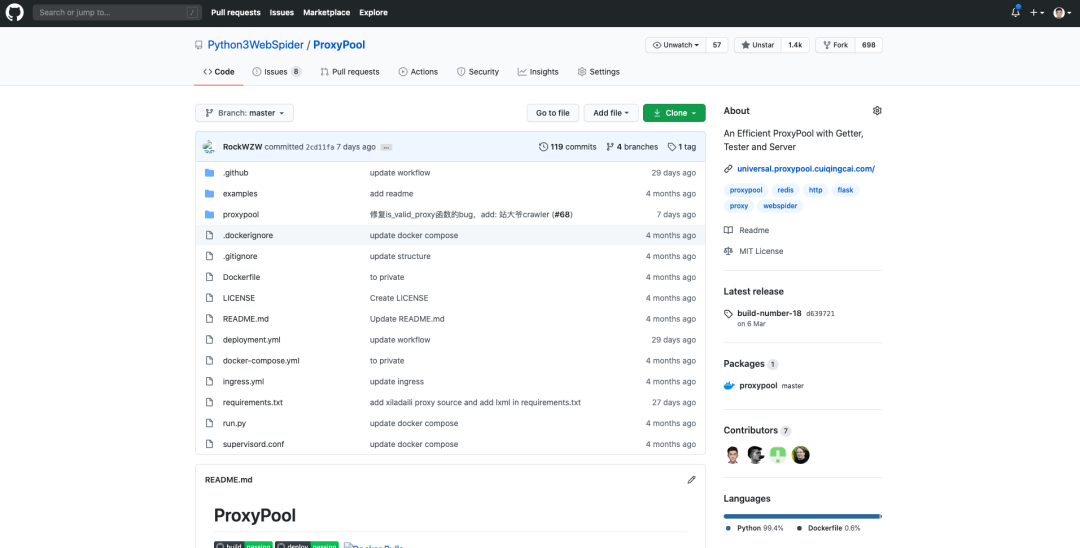
Task: Open the run.py file
Action: tap(234, 423)
